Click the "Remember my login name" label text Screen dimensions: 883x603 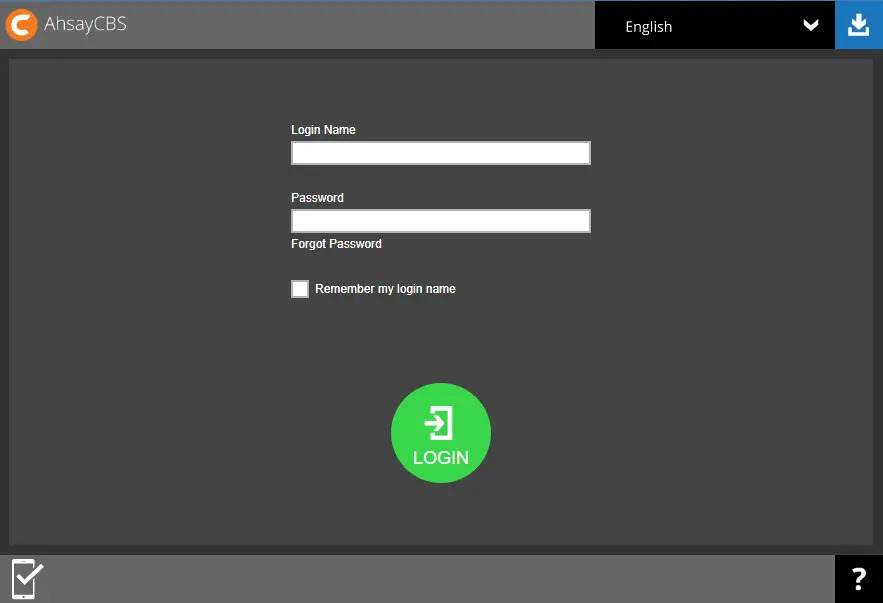click(385, 289)
